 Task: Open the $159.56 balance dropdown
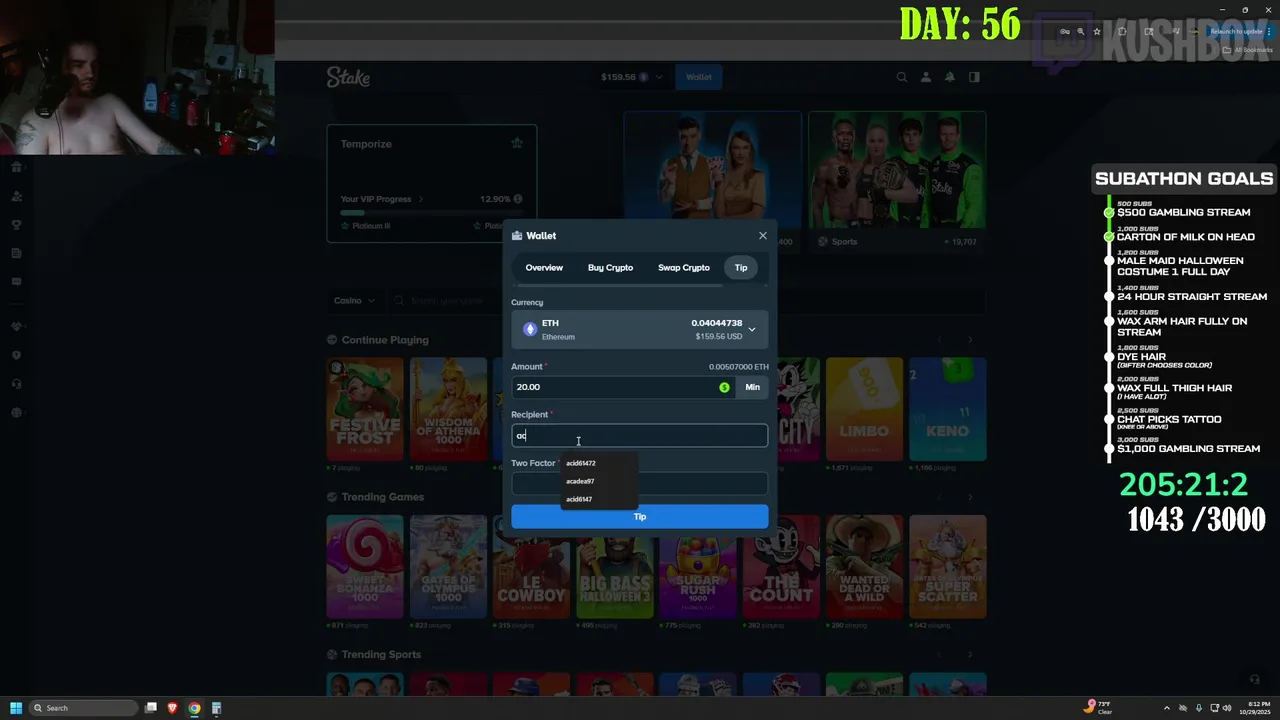pyautogui.click(x=632, y=77)
